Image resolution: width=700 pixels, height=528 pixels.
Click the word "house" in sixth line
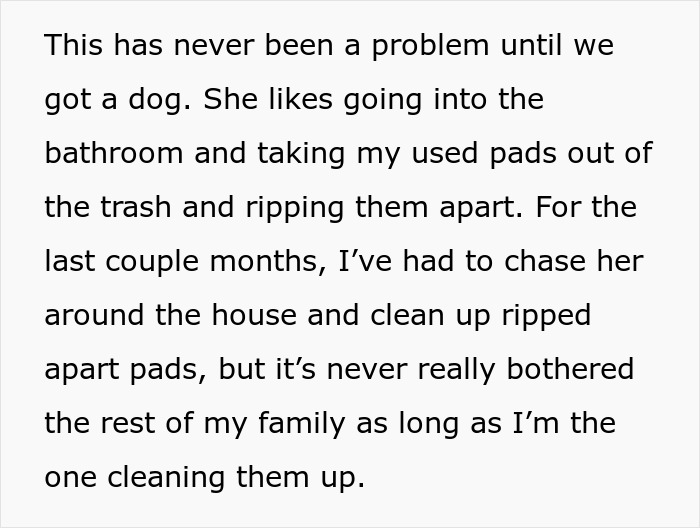[254, 315]
